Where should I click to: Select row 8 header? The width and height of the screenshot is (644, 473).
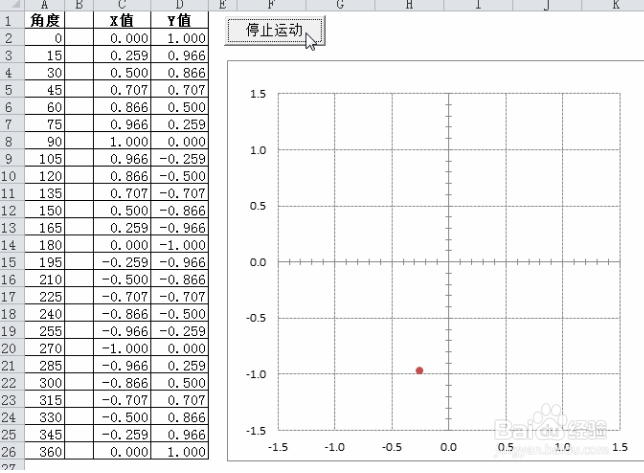pos(12,142)
